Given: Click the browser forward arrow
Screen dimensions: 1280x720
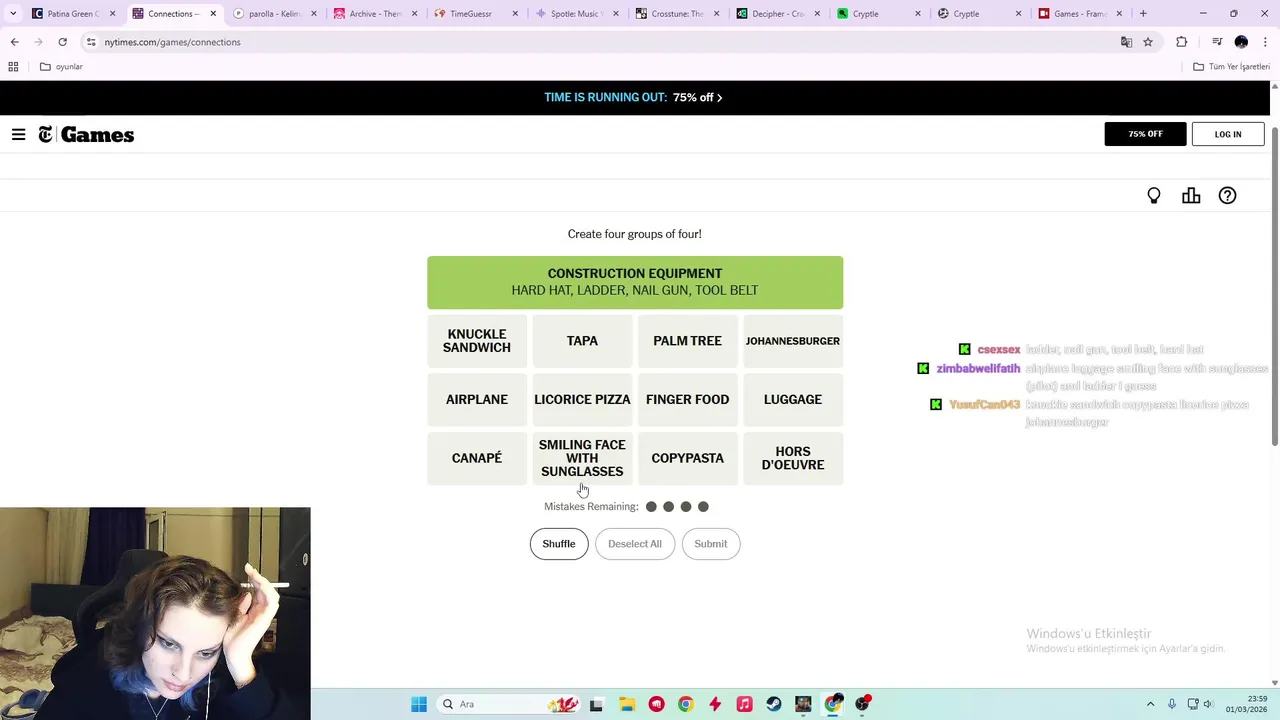Looking at the screenshot, I should [38, 42].
